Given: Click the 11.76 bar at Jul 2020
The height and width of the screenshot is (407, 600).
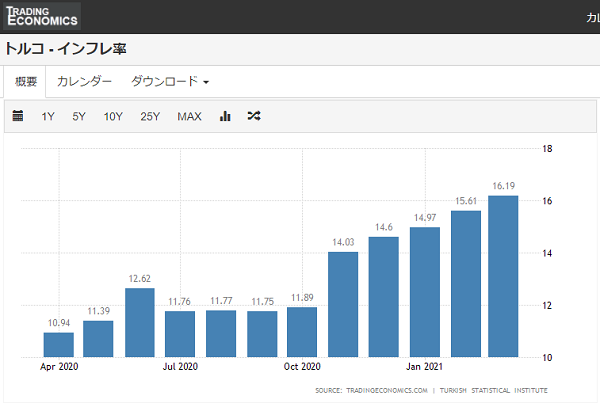Looking at the screenshot, I should [180, 334].
